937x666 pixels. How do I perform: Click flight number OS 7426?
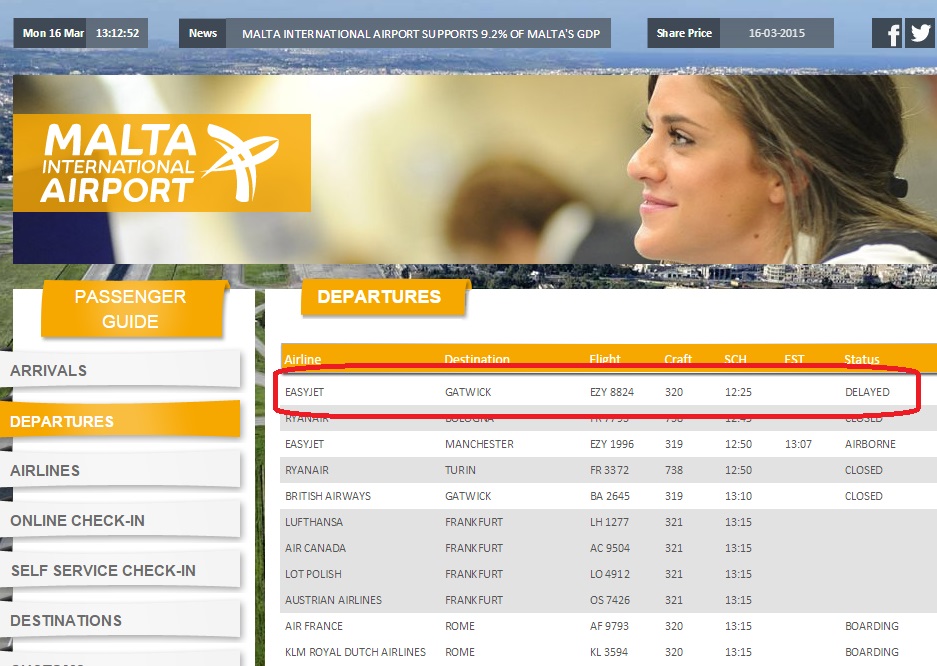click(610, 600)
